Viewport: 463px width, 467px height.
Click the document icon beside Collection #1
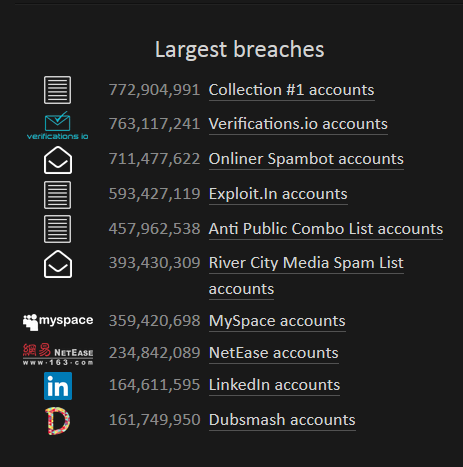coord(57,90)
